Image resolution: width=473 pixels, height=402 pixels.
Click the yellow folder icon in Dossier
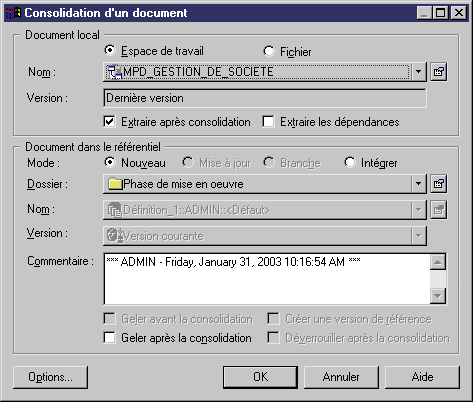tap(115, 184)
